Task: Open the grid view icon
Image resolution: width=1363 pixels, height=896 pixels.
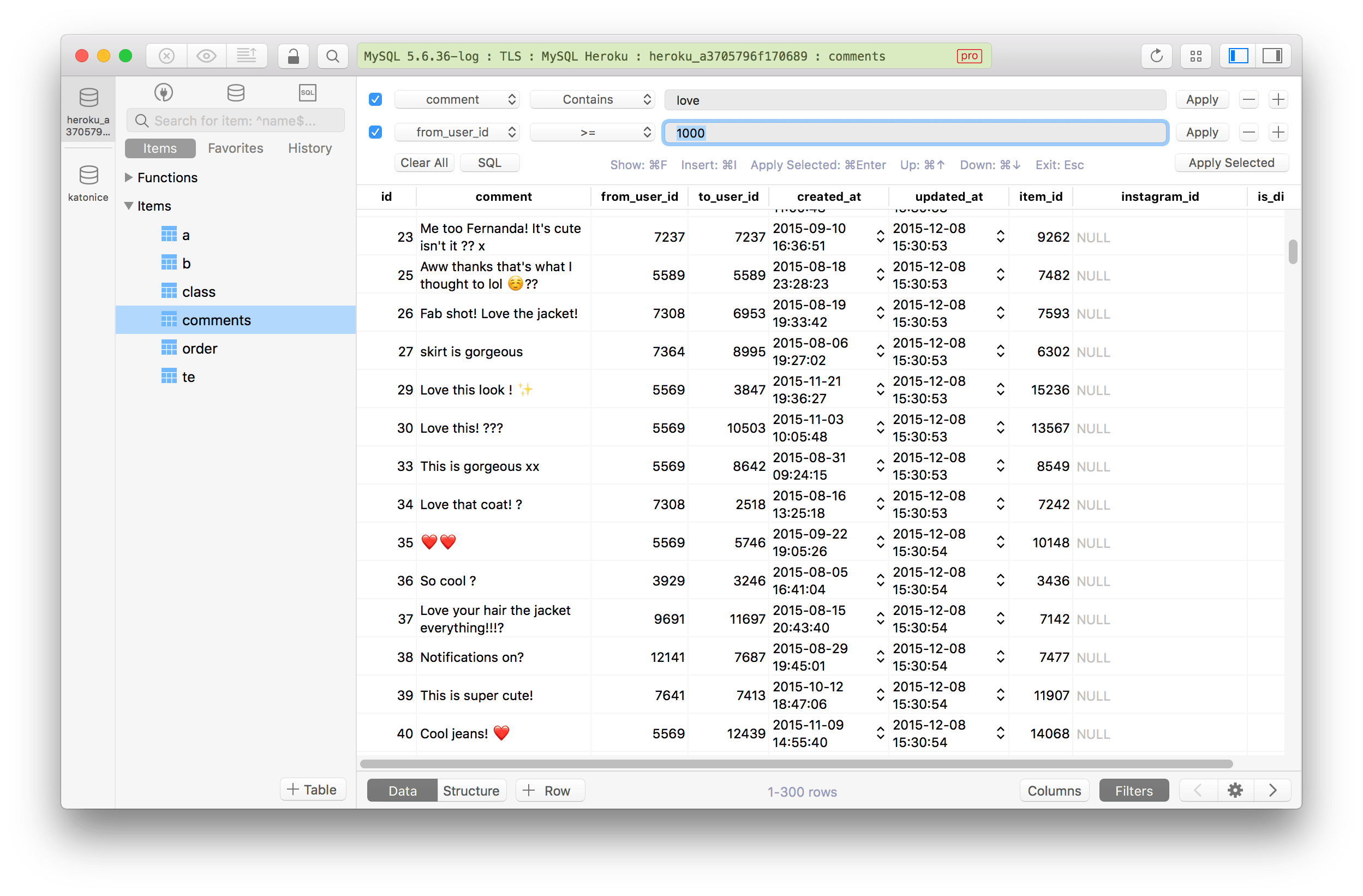Action: (x=1196, y=56)
